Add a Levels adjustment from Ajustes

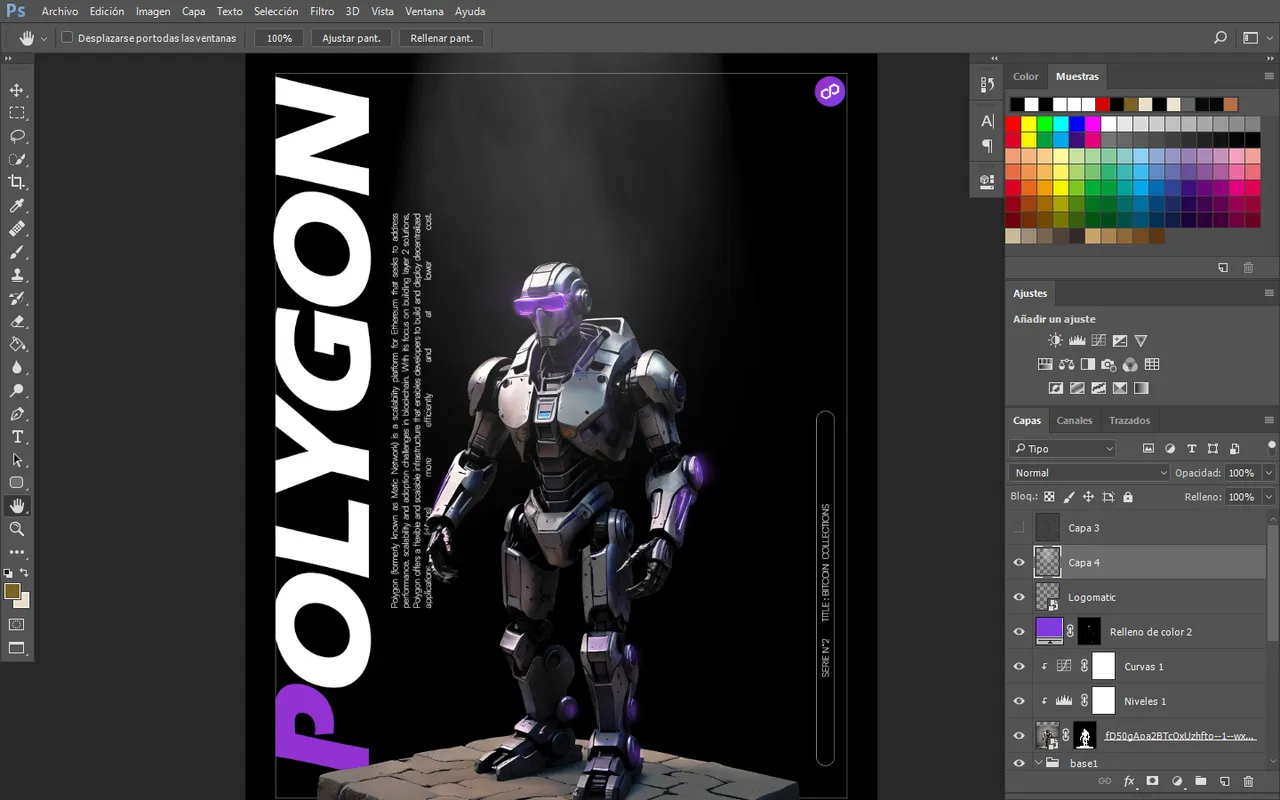(1077, 341)
